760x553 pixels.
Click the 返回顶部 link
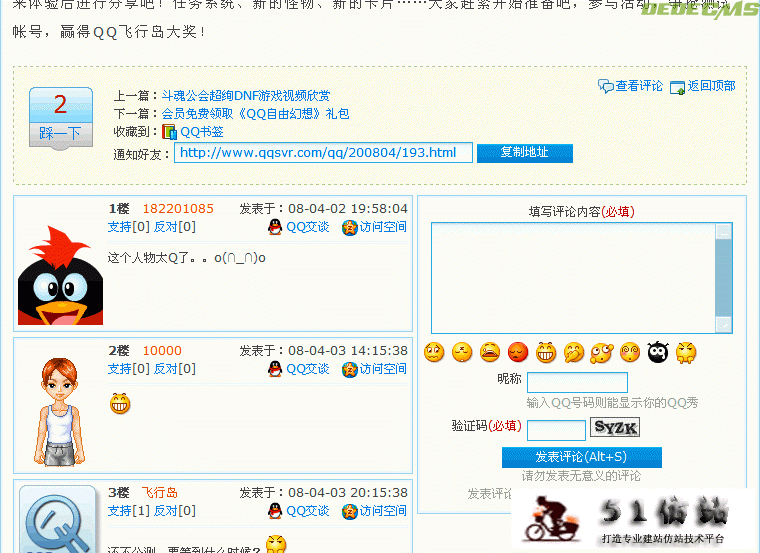(711, 86)
